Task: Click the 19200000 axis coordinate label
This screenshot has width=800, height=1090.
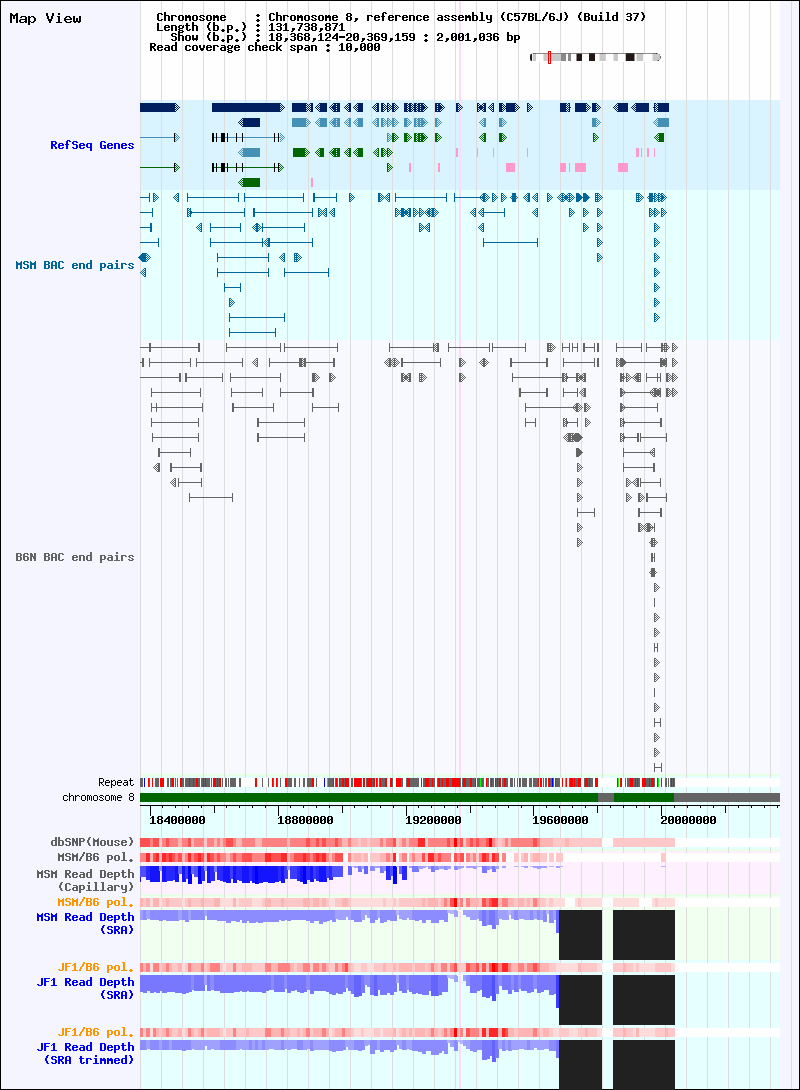Action: click(x=433, y=820)
